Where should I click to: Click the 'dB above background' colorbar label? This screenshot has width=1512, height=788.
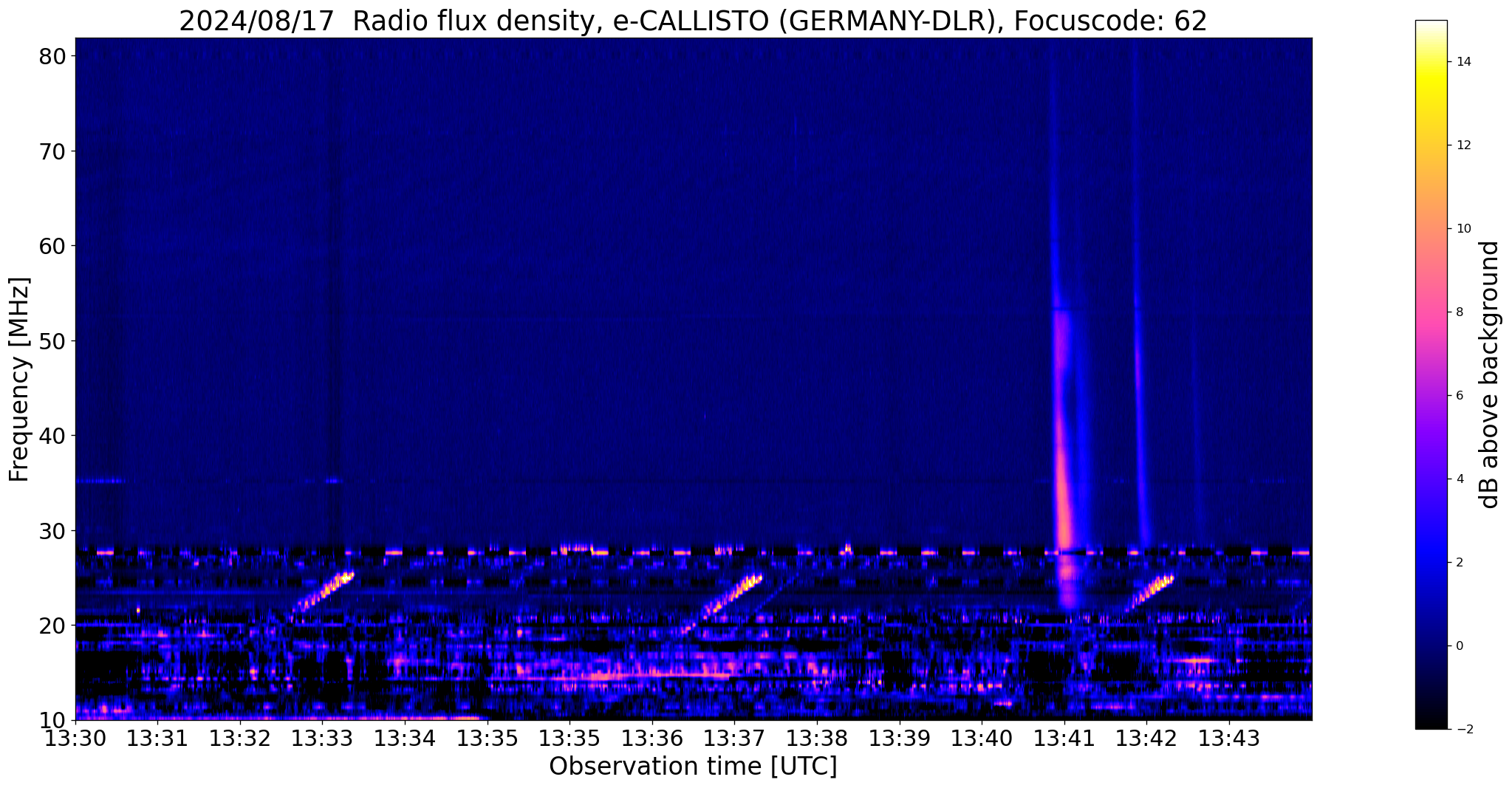(x=1490, y=374)
